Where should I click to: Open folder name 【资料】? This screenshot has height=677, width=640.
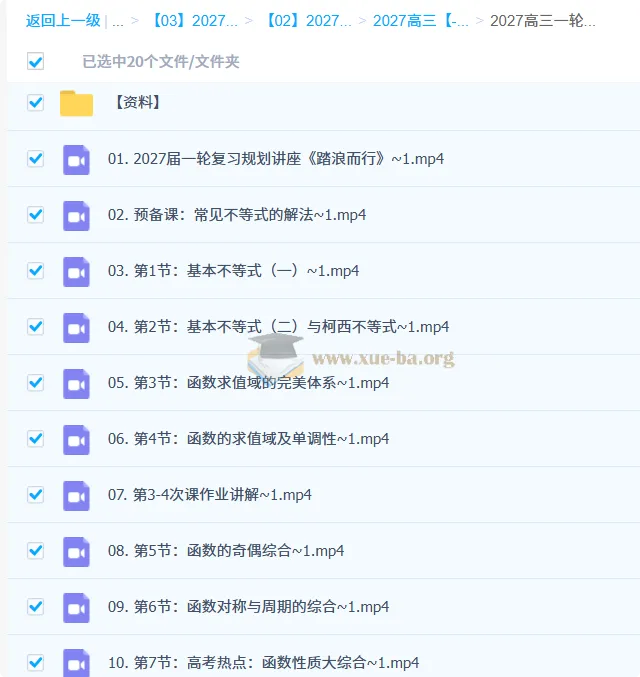pyautogui.click(x=138, y=102)
